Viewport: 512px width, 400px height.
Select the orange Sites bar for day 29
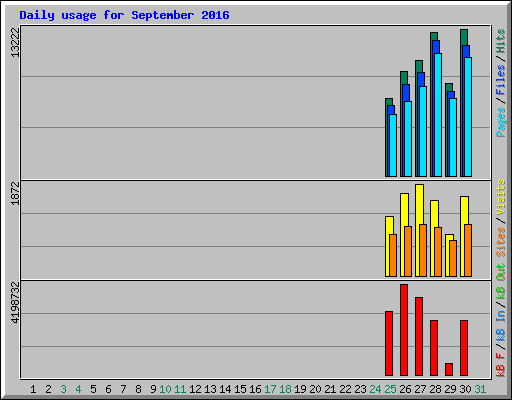(453, 258)
